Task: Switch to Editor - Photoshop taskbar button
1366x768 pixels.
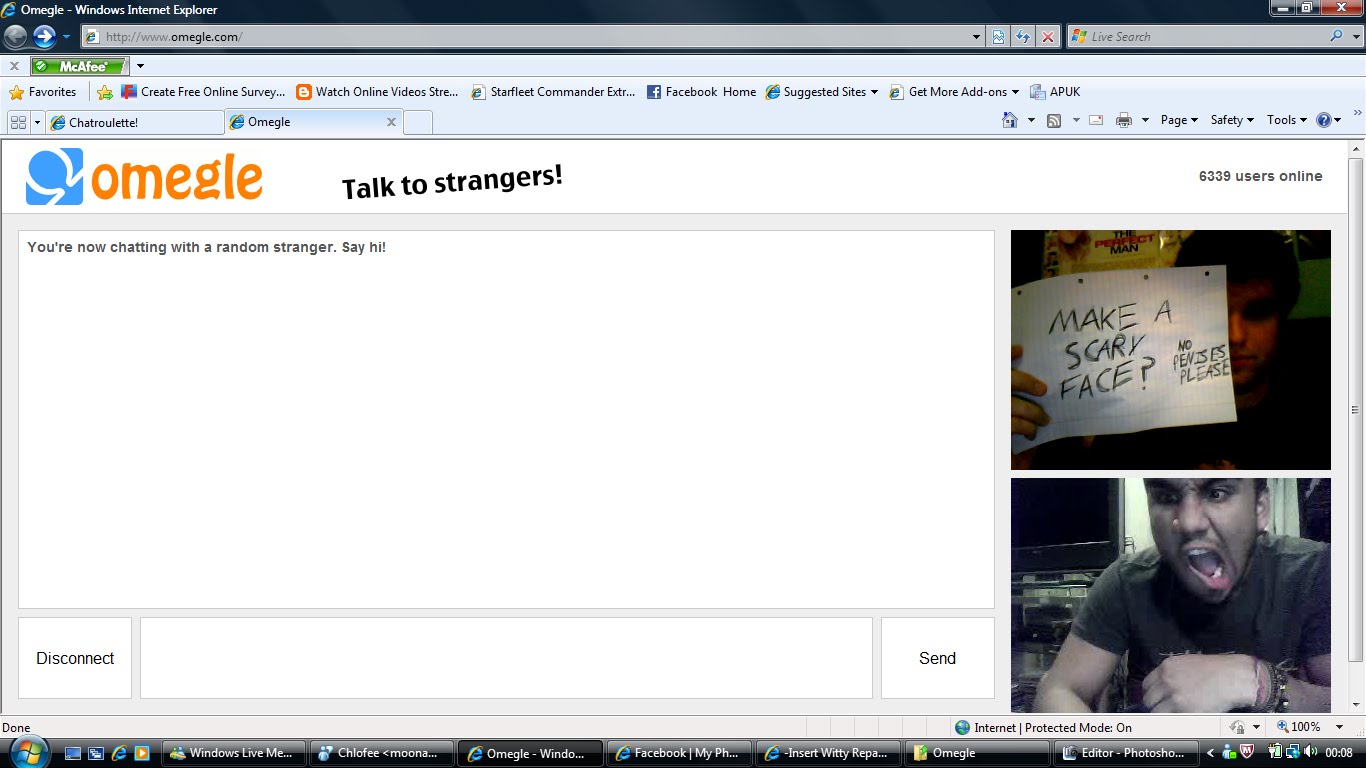Action: tap(1127, 753)
